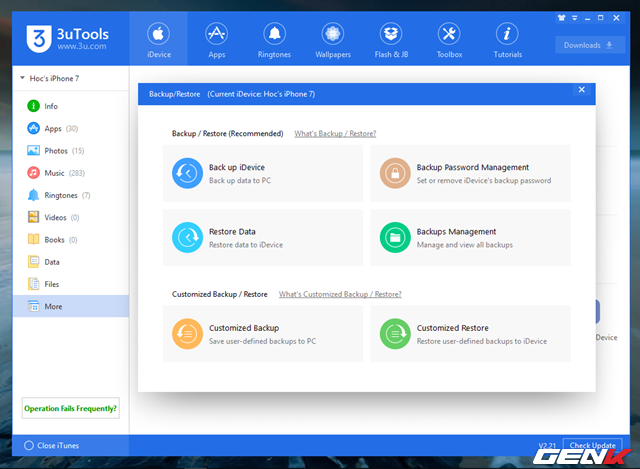Open the skin shirt icon in title bar
Image resolution: width=640 pixels, height=469 pixels.
[562, 18]
